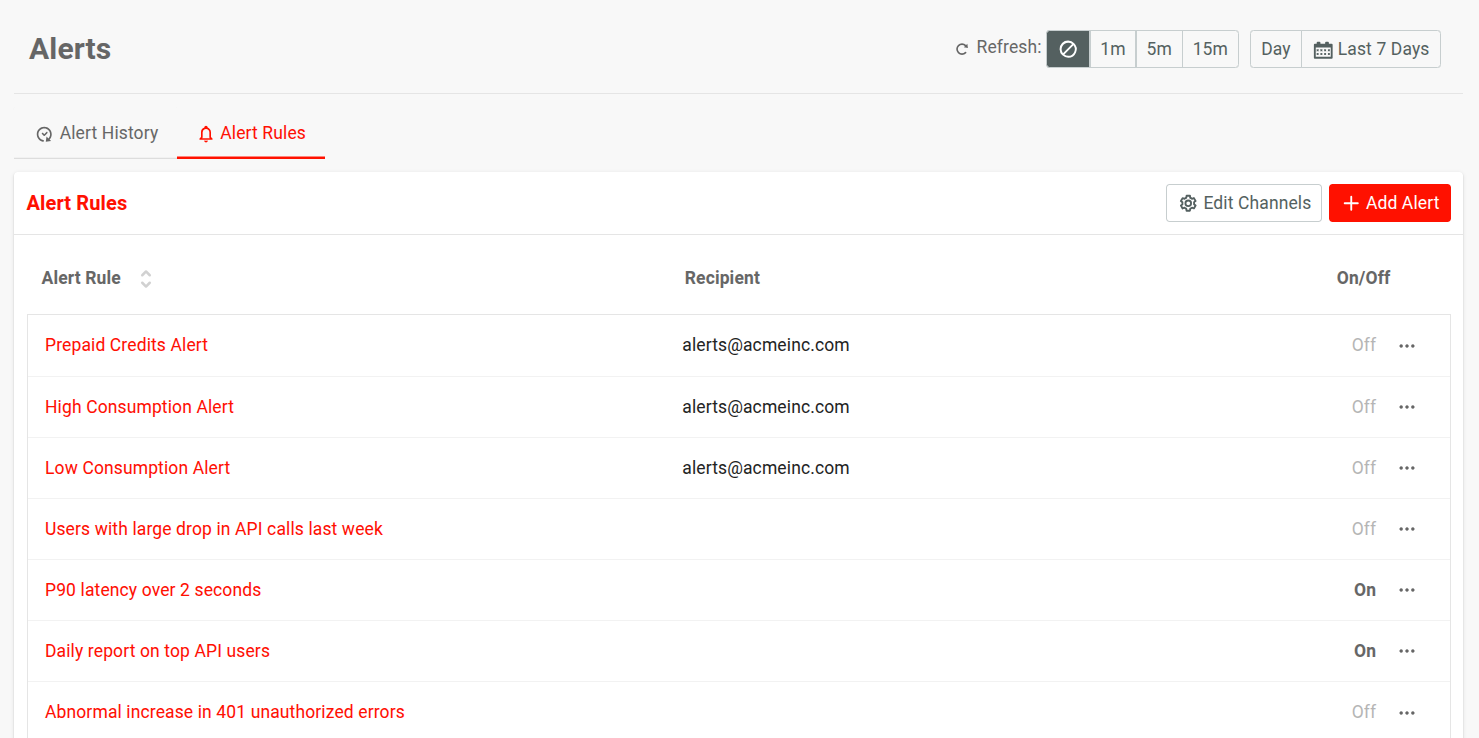This screenshot has width=1479, height=738.
Task: Disable auto-refresh via the slash icon
Action: pyautogui.click(x=1067, y=48)
